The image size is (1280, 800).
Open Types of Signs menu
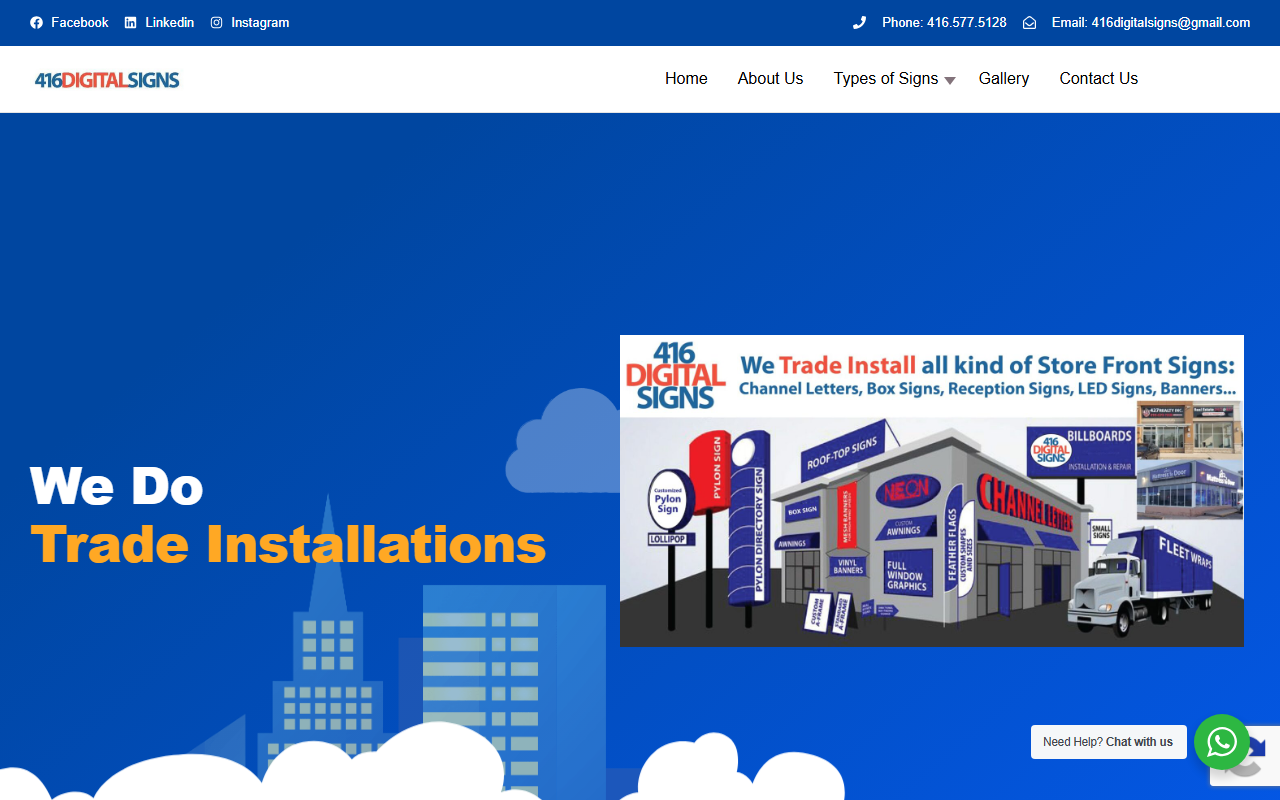tap(886, 79)
